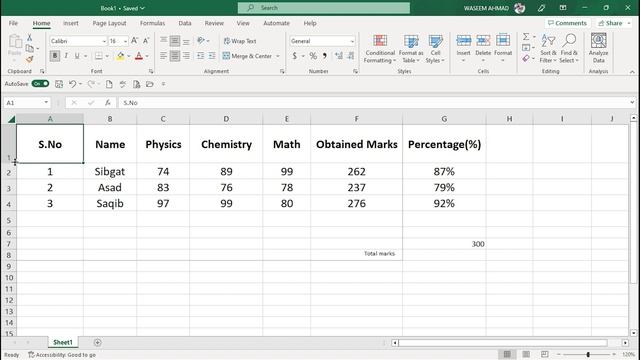Click the Decrease Decimal icon
The width and height of the screenshot is (640, 360).
pyautogui.click(x=351, y=56)
